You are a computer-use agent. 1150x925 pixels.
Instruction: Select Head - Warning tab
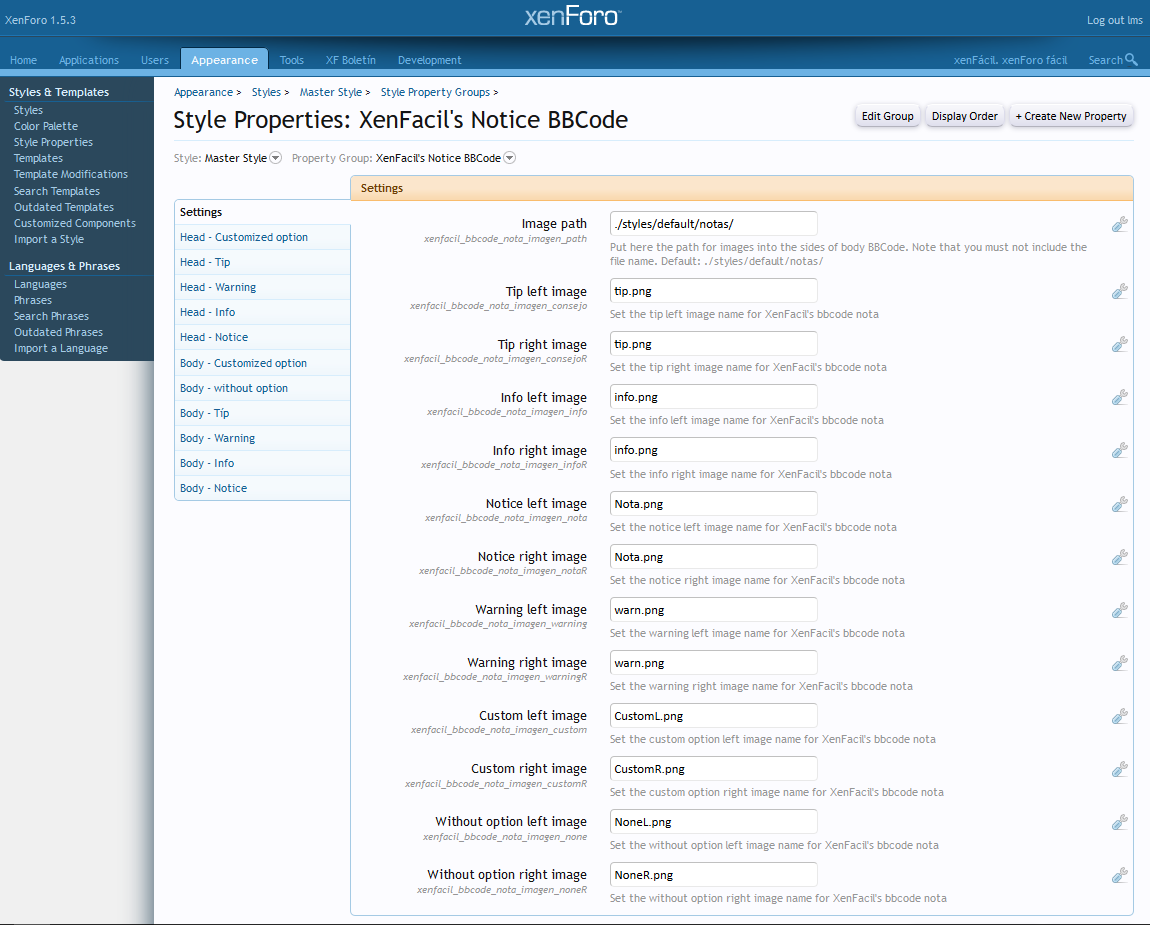tap(263, 287)
